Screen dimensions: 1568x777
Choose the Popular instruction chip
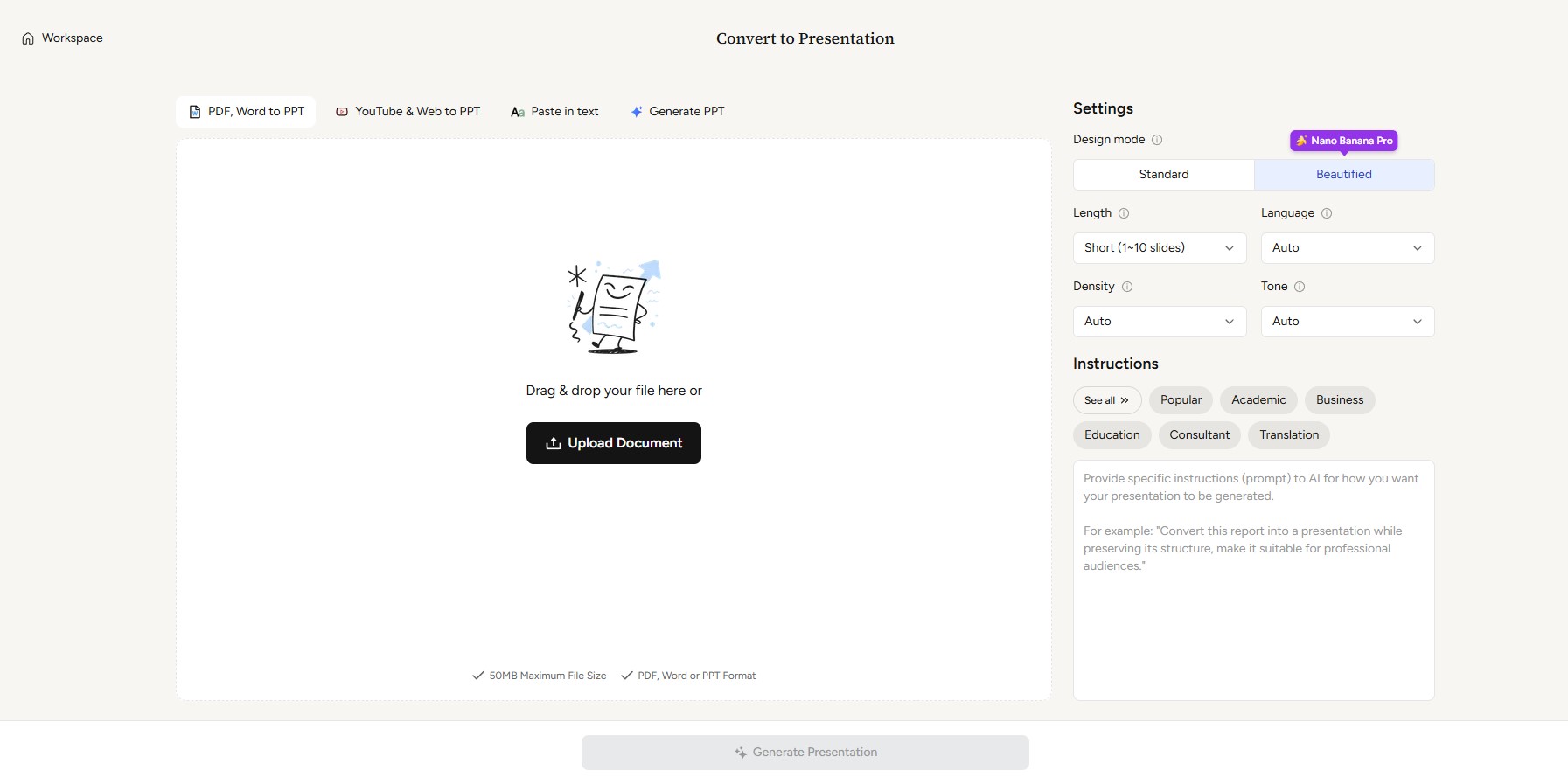click(1181, 400)
